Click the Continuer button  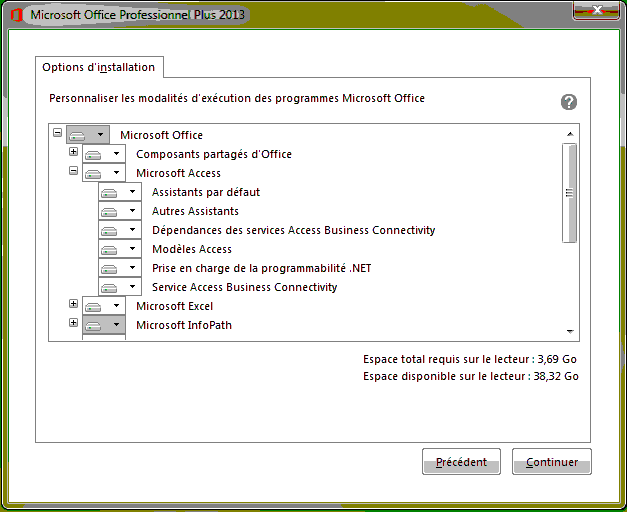click(551, 462)
